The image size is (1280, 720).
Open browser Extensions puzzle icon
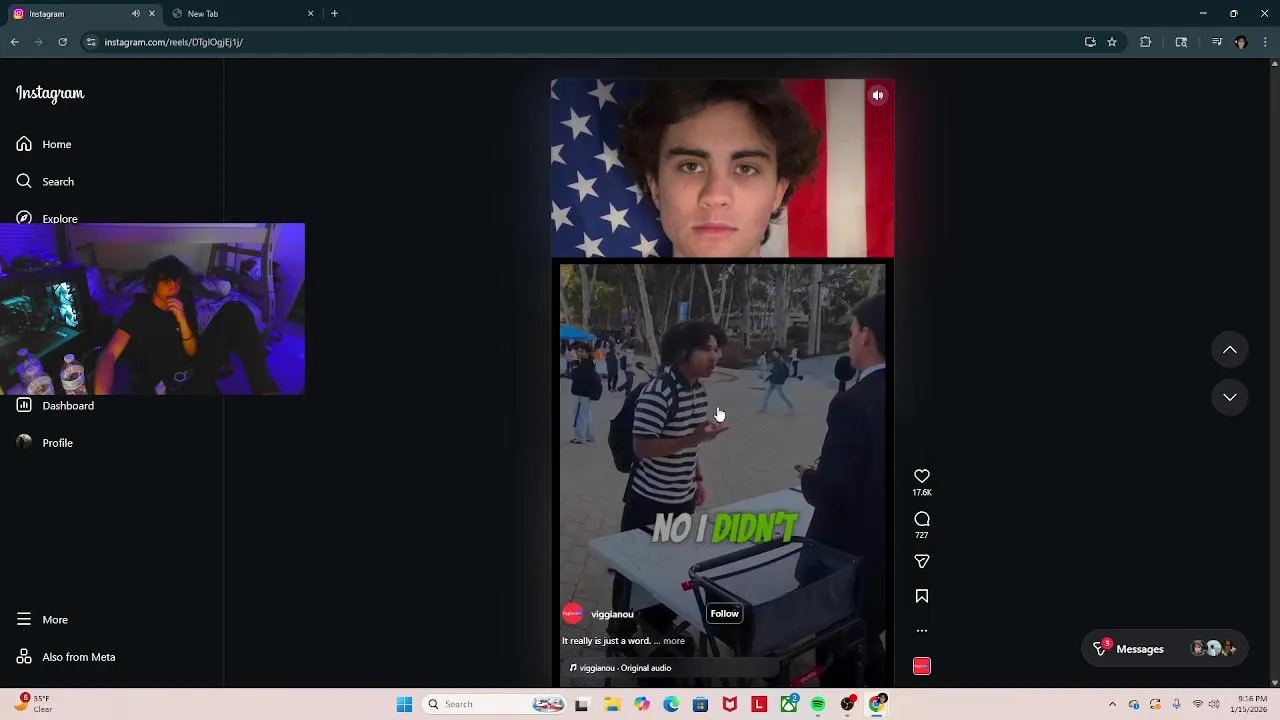pyautogui.click(x=1145, y=42)
